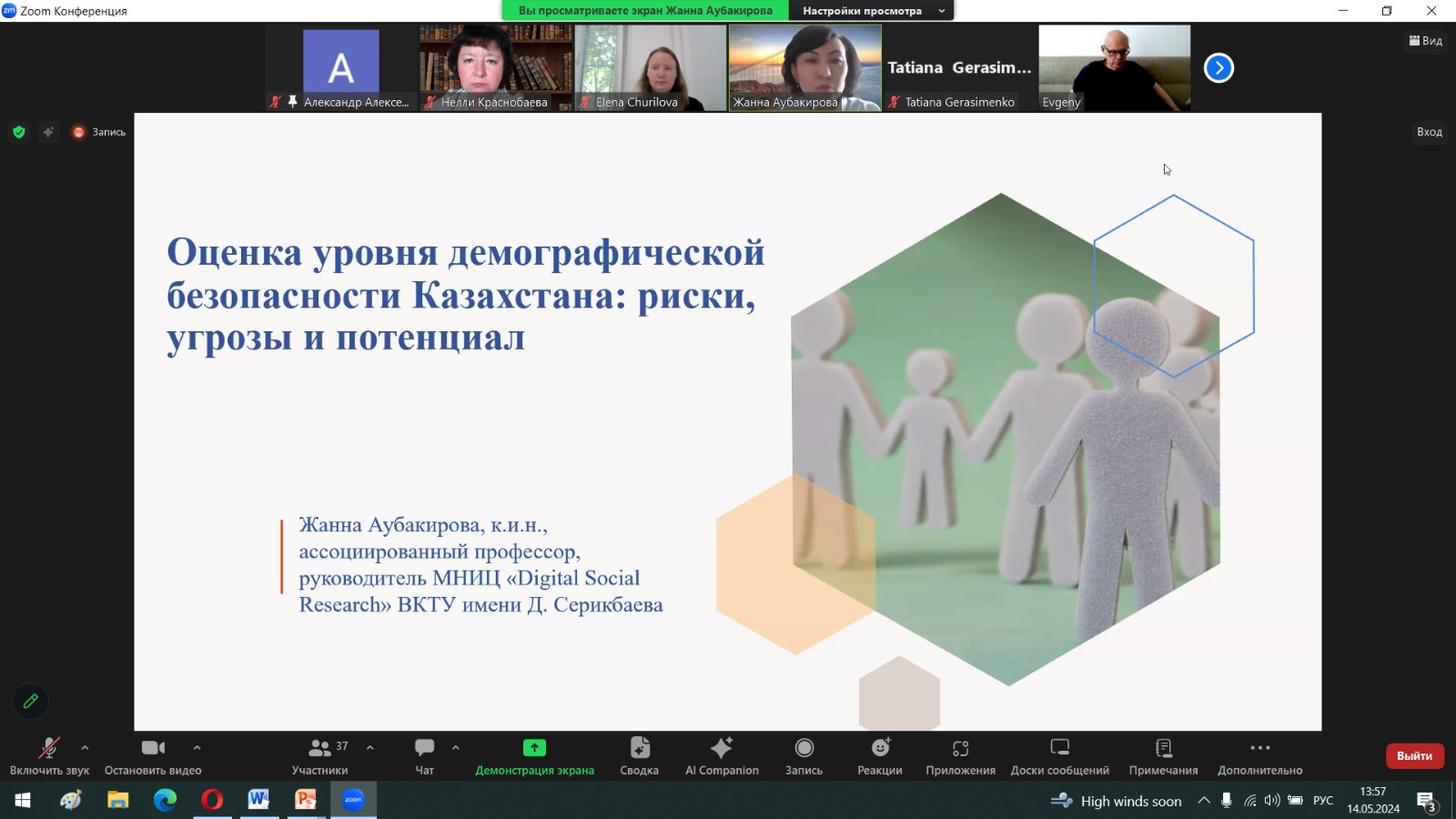This screenshot has width=1456, height=819.
Task: Open PowerPoint from the Windows taskbar
Action: pyautogui.click(x=305, y=800)
